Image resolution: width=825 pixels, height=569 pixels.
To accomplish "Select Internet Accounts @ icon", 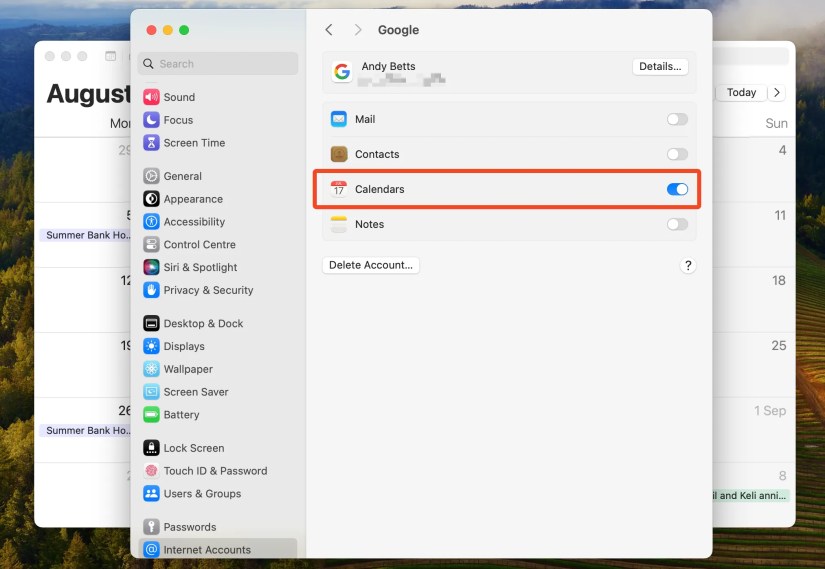I will pos(151,550).
